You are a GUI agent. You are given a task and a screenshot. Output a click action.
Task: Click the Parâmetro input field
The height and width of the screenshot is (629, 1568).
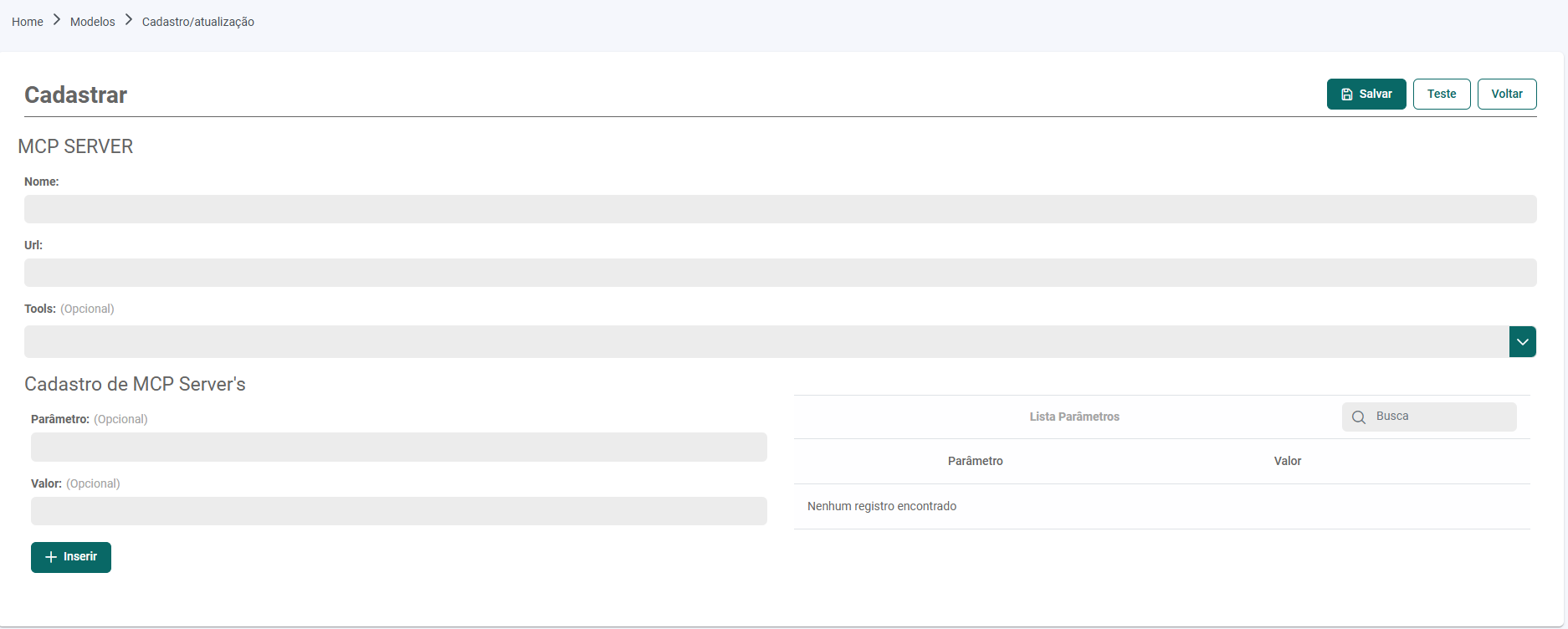tap(398, 447)
